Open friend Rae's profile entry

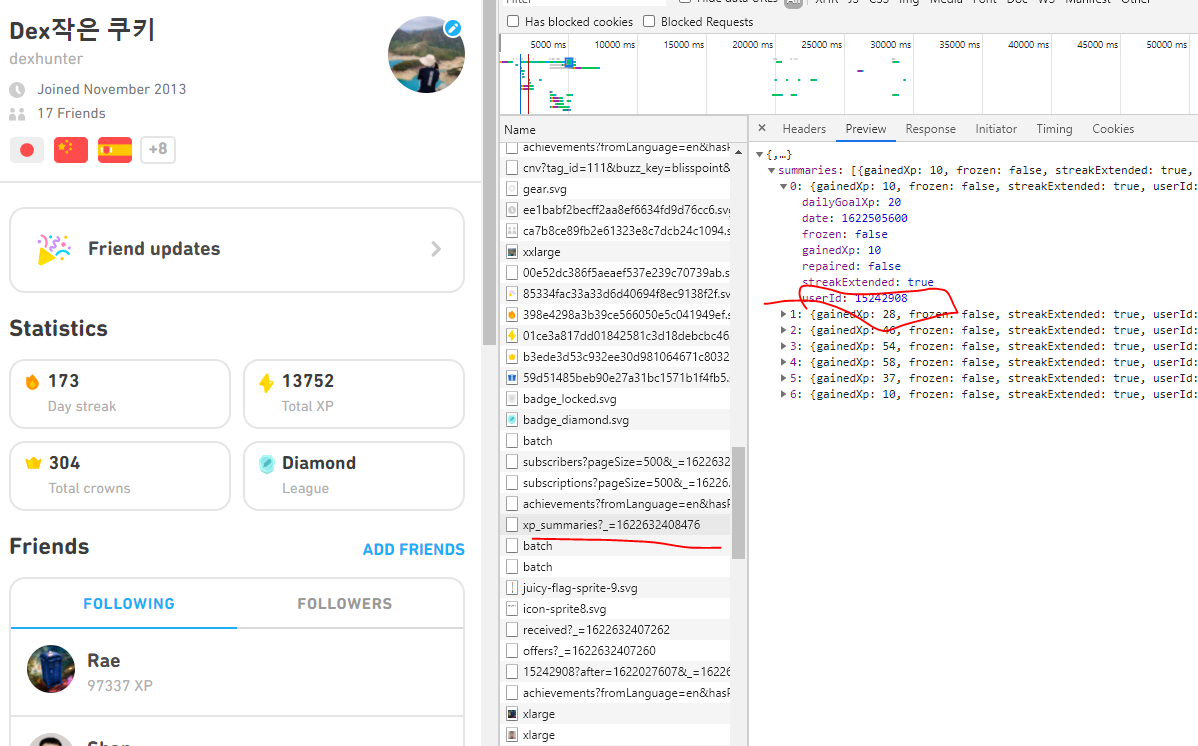click(104, 668)
